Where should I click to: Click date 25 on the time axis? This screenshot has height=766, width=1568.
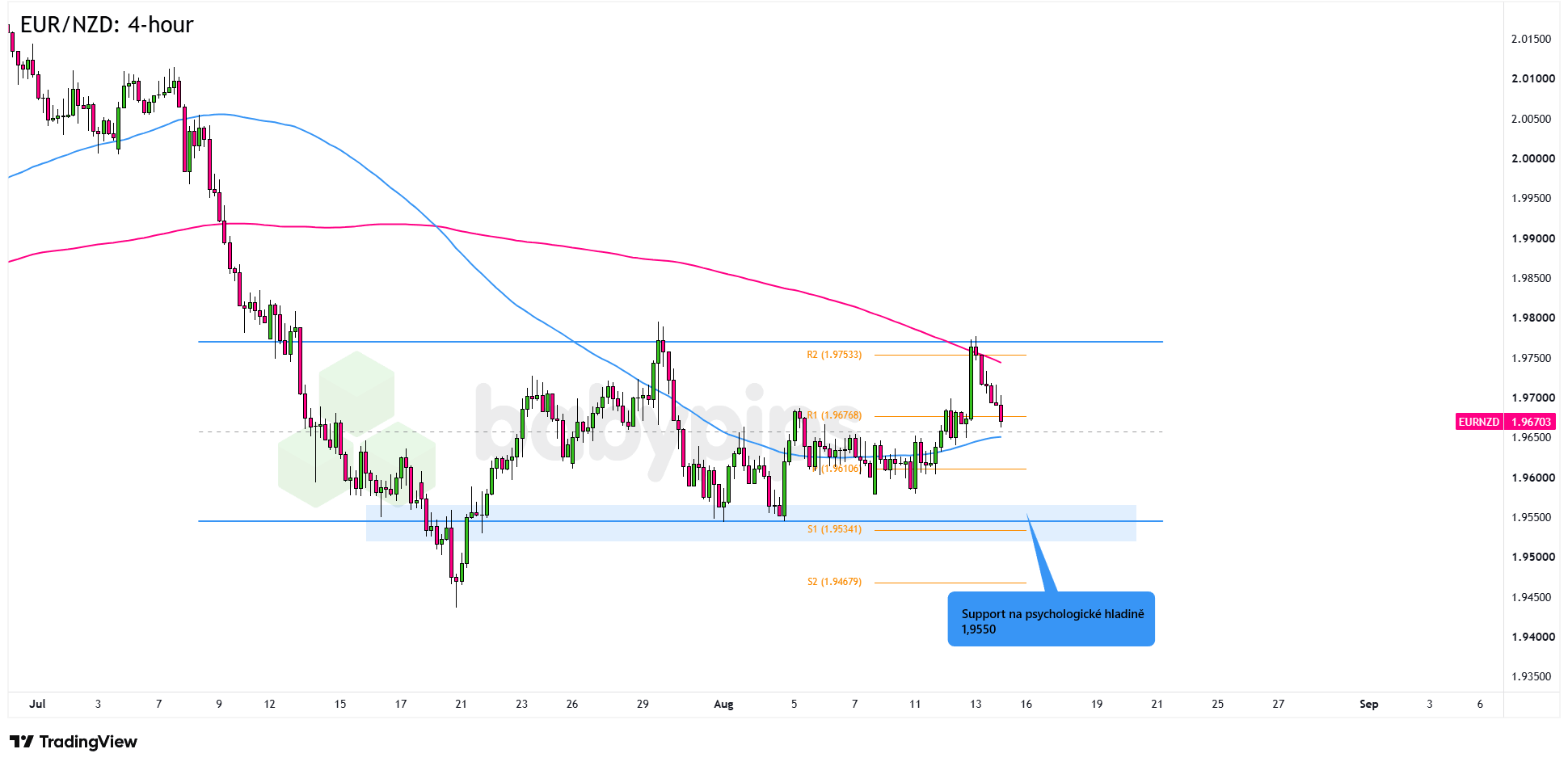pyautogui.click(x=1217, y=704)
